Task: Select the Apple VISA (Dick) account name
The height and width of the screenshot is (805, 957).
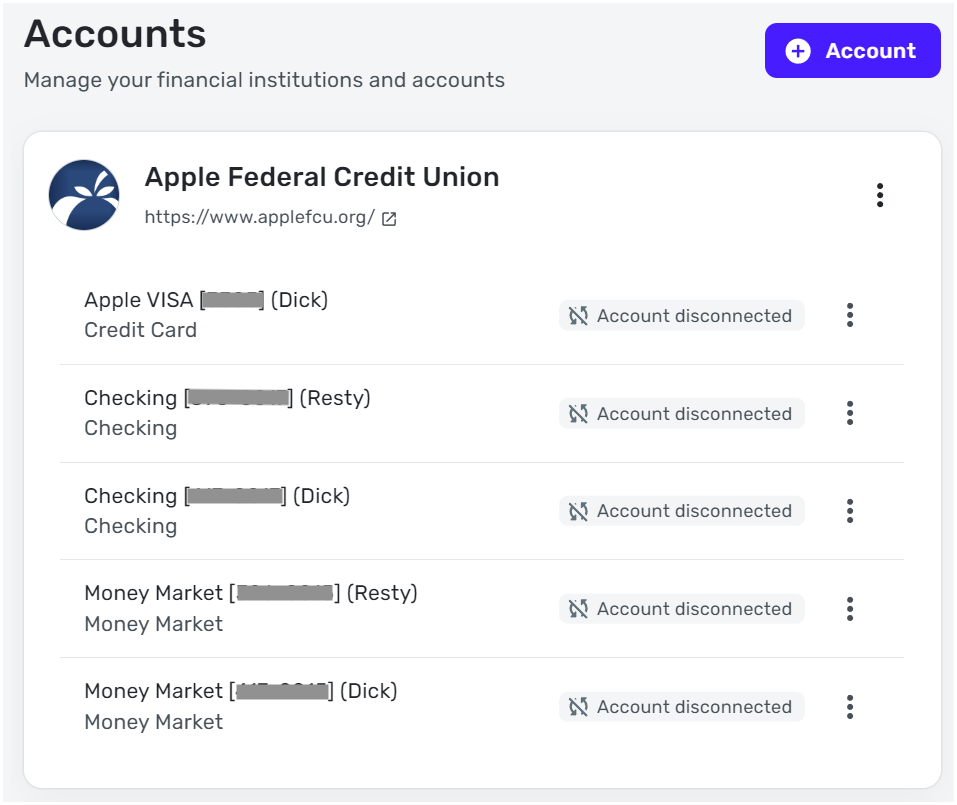Action: coord(206,299)
